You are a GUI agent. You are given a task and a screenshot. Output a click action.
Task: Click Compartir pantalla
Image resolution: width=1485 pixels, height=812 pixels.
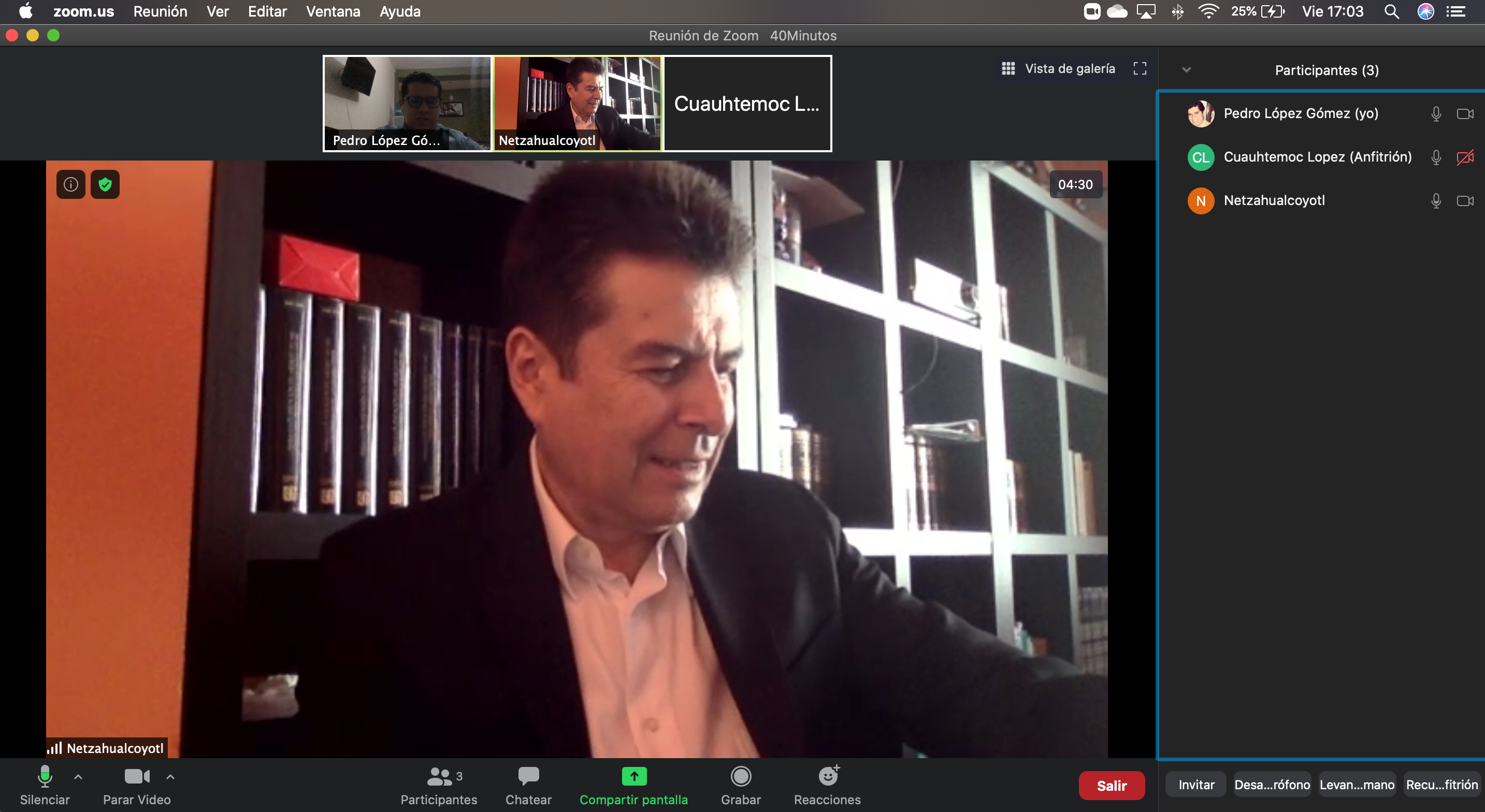pos(633,786)
